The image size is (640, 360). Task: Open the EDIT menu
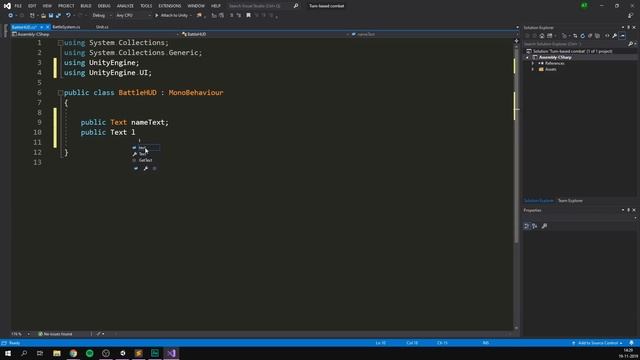click(x=32, y=6)
